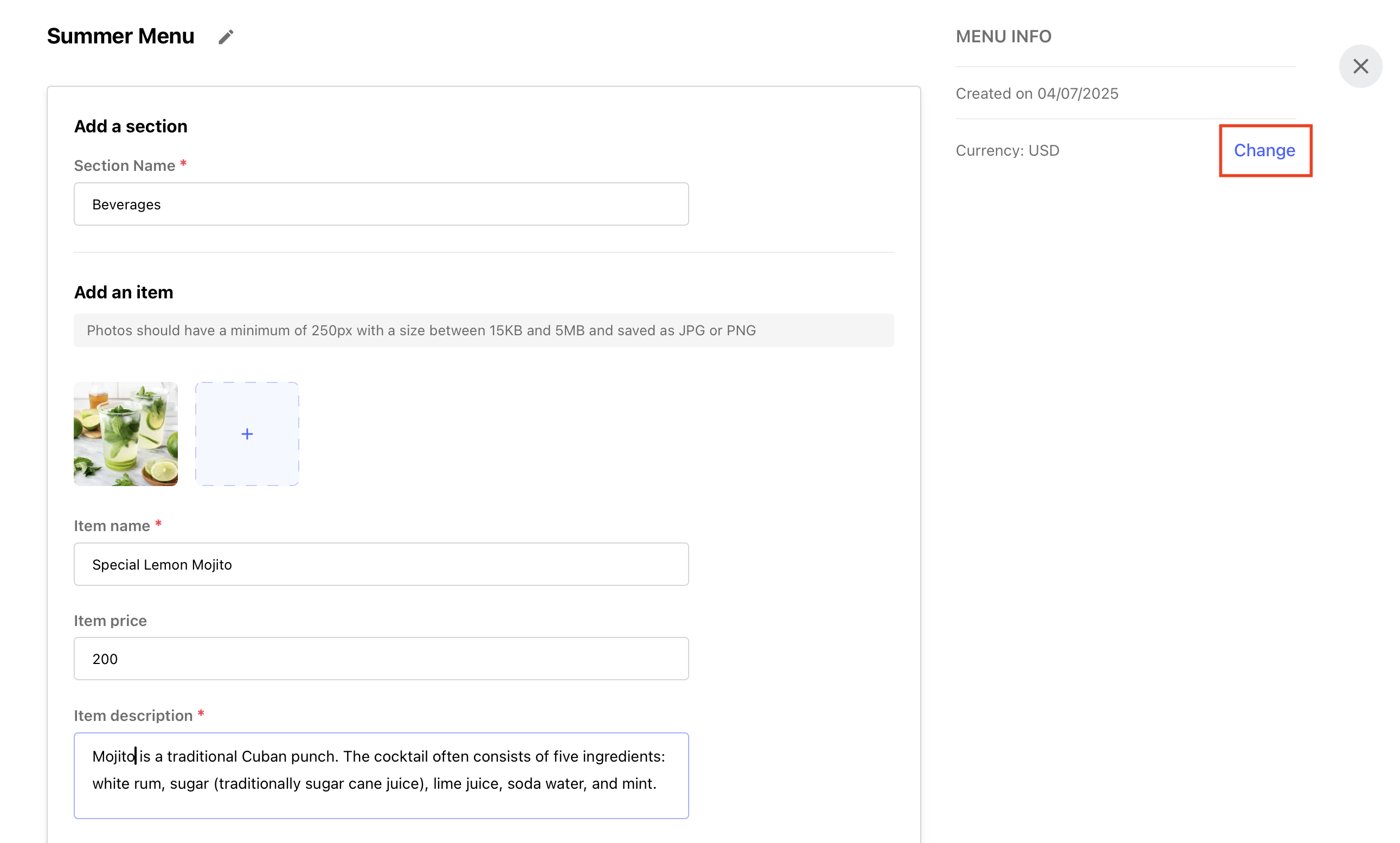Click the Item price field showing 200
The image size is (1400, 843).
[381, 659]
